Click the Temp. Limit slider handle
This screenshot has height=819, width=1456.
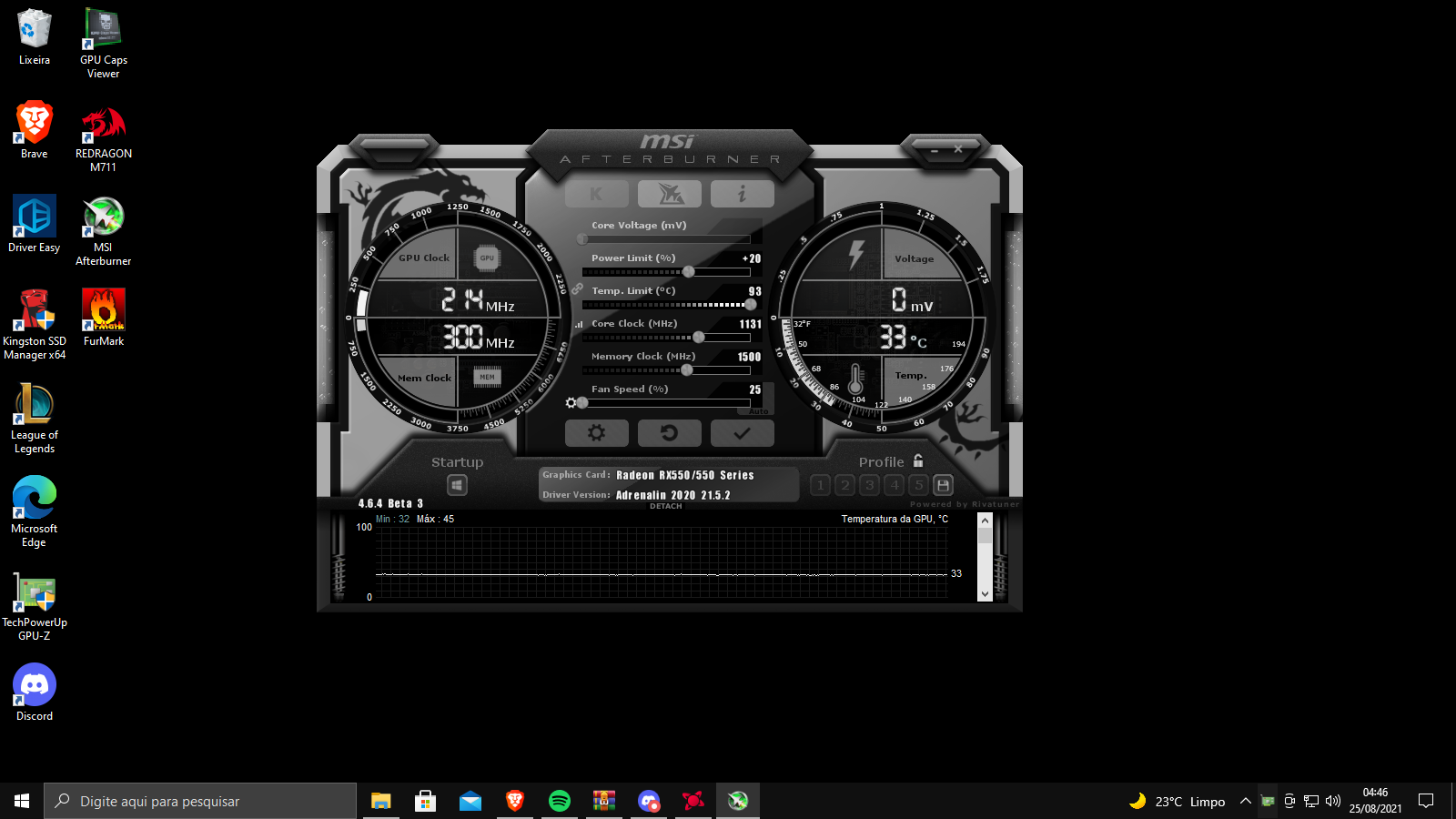[x=751, y=305]
